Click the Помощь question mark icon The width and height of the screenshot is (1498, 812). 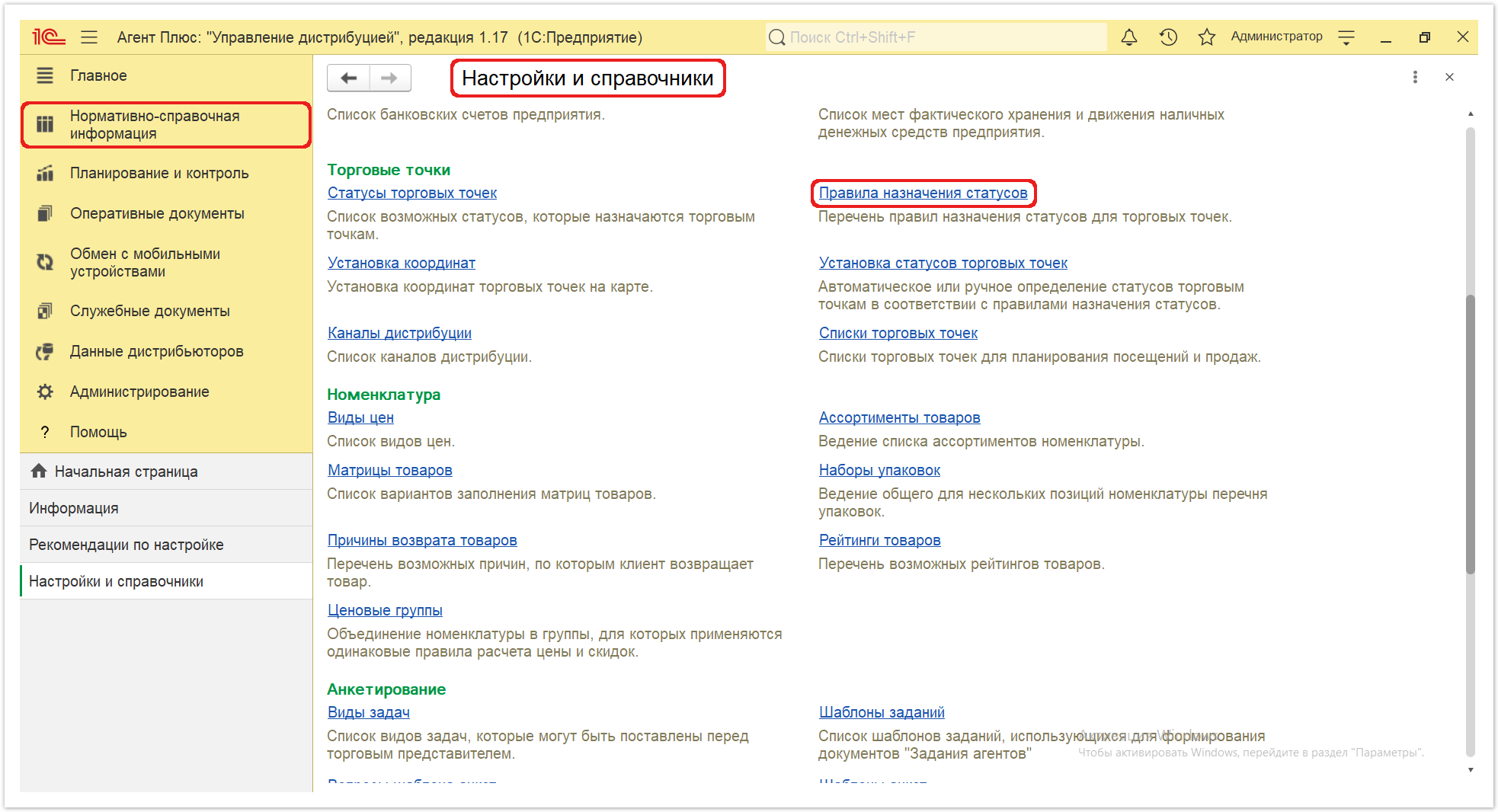pos(45,432)
